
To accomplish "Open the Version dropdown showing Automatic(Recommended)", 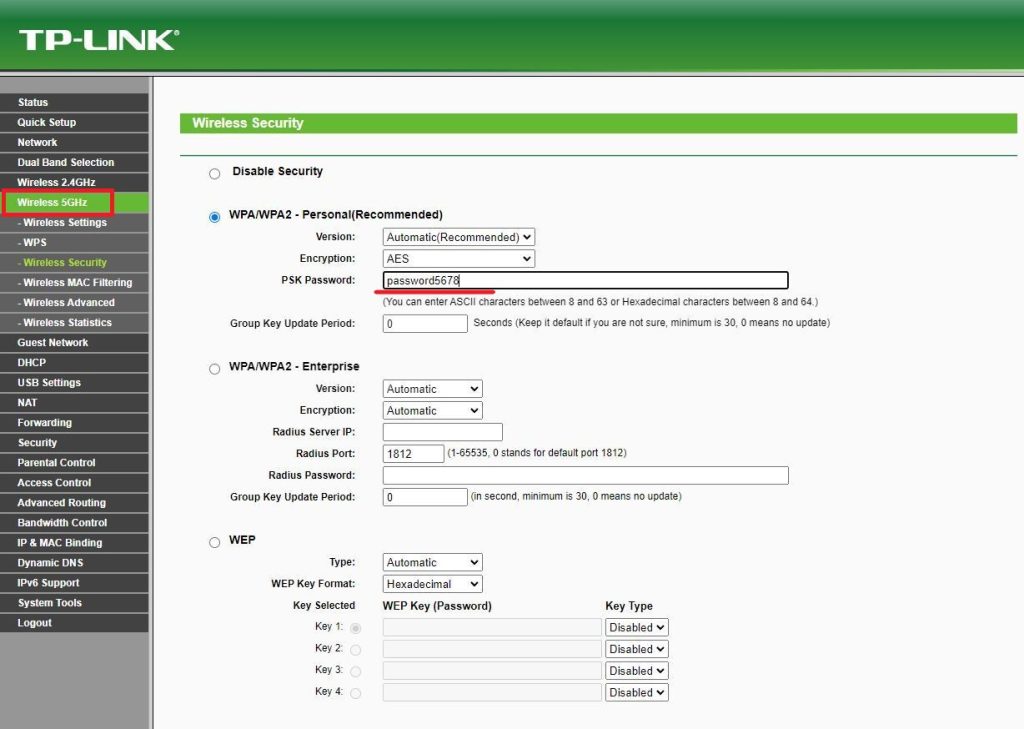I will click(457, 236).
